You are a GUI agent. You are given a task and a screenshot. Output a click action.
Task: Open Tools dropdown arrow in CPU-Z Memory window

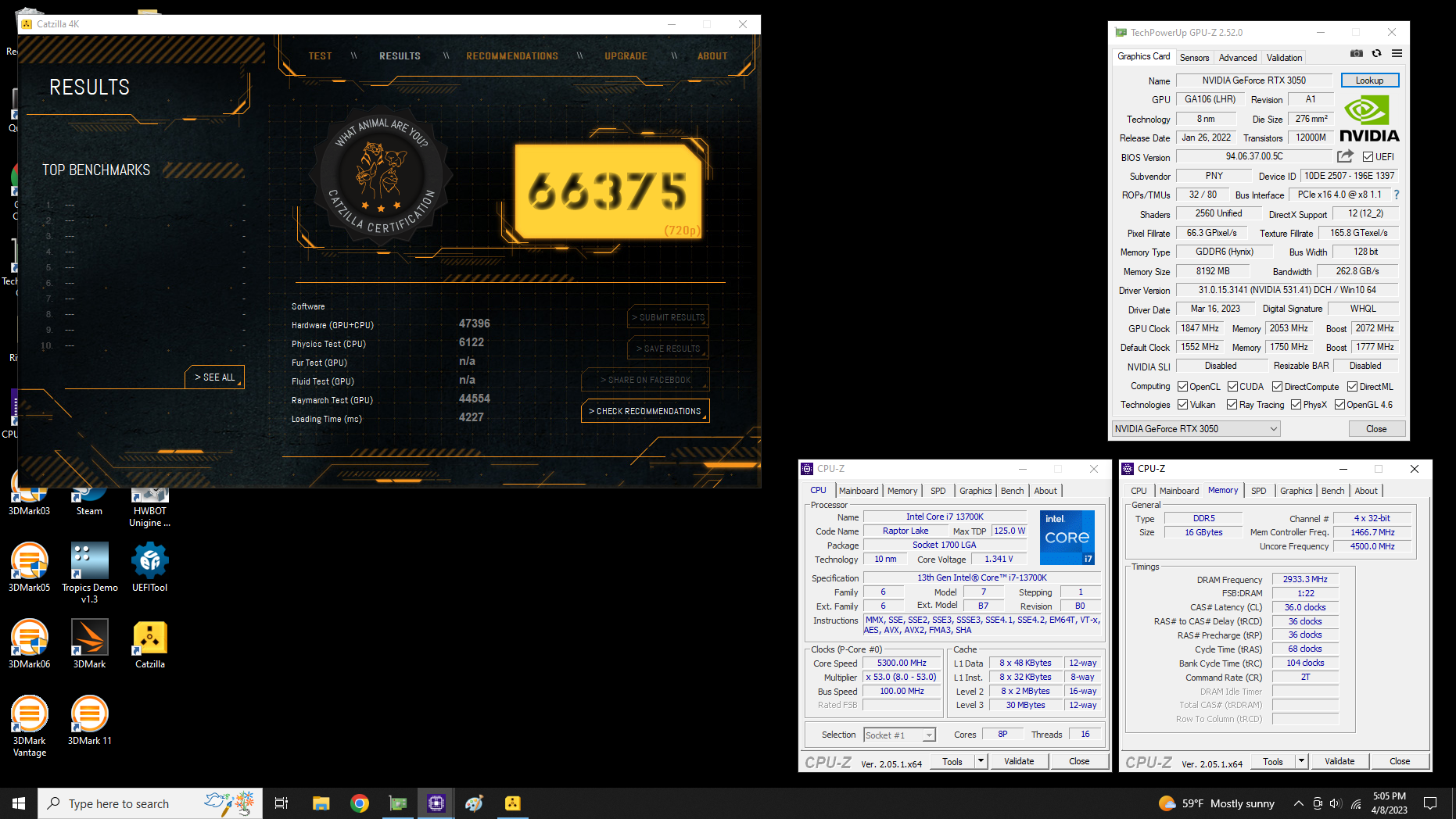tap(1301, 761)
